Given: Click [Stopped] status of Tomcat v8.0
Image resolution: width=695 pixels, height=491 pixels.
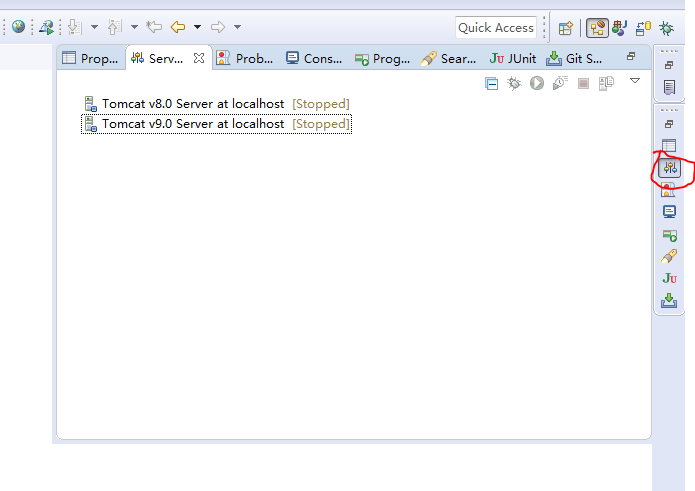Looking at the screenshot, I should click(321, 104).
